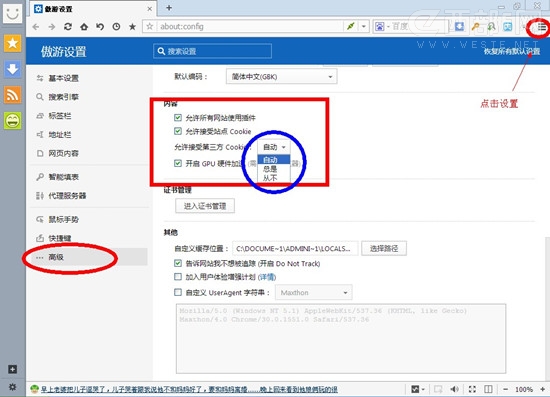Image resolution: width=550 pixels, height=397 pixels.
Task: Click the status bar activity monitor icon
Action: pos(415,389)
